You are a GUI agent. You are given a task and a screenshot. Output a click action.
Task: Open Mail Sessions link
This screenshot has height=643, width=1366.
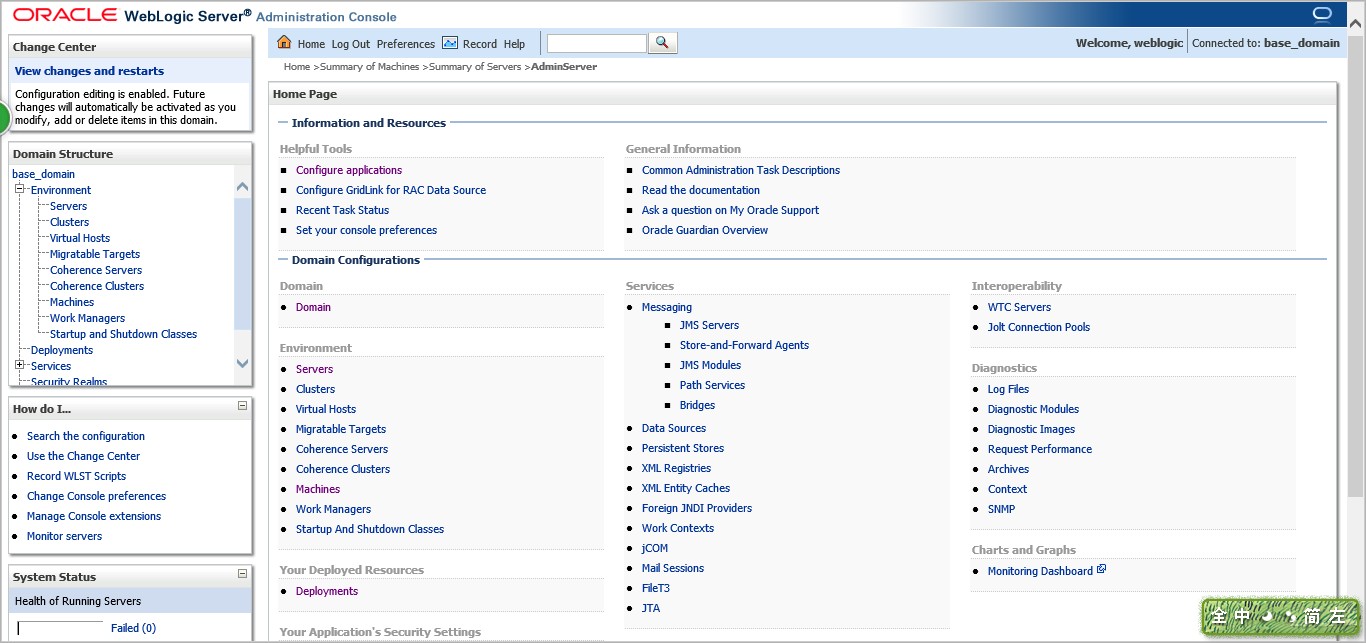673,568
